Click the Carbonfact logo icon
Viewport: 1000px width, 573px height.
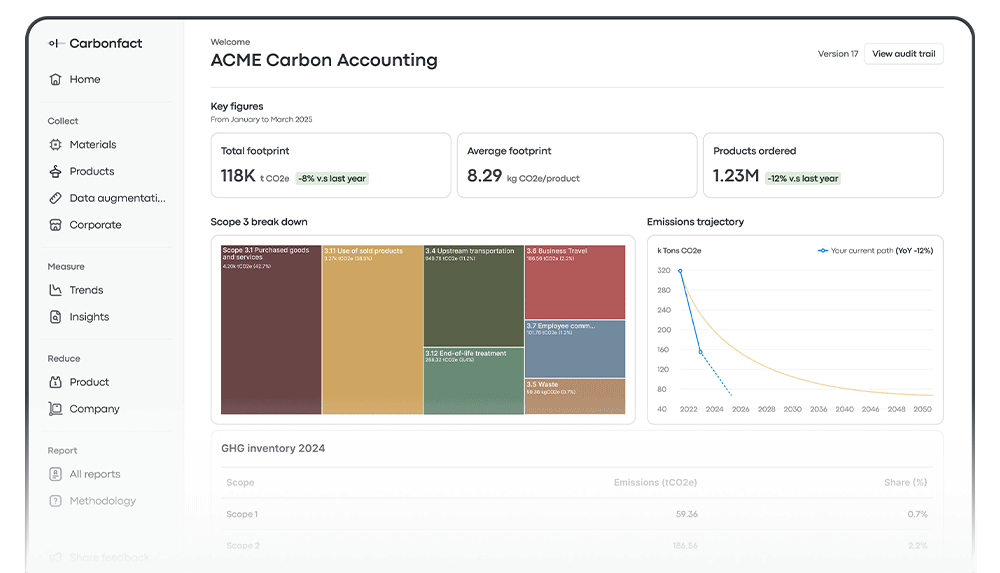pos(56,43)
